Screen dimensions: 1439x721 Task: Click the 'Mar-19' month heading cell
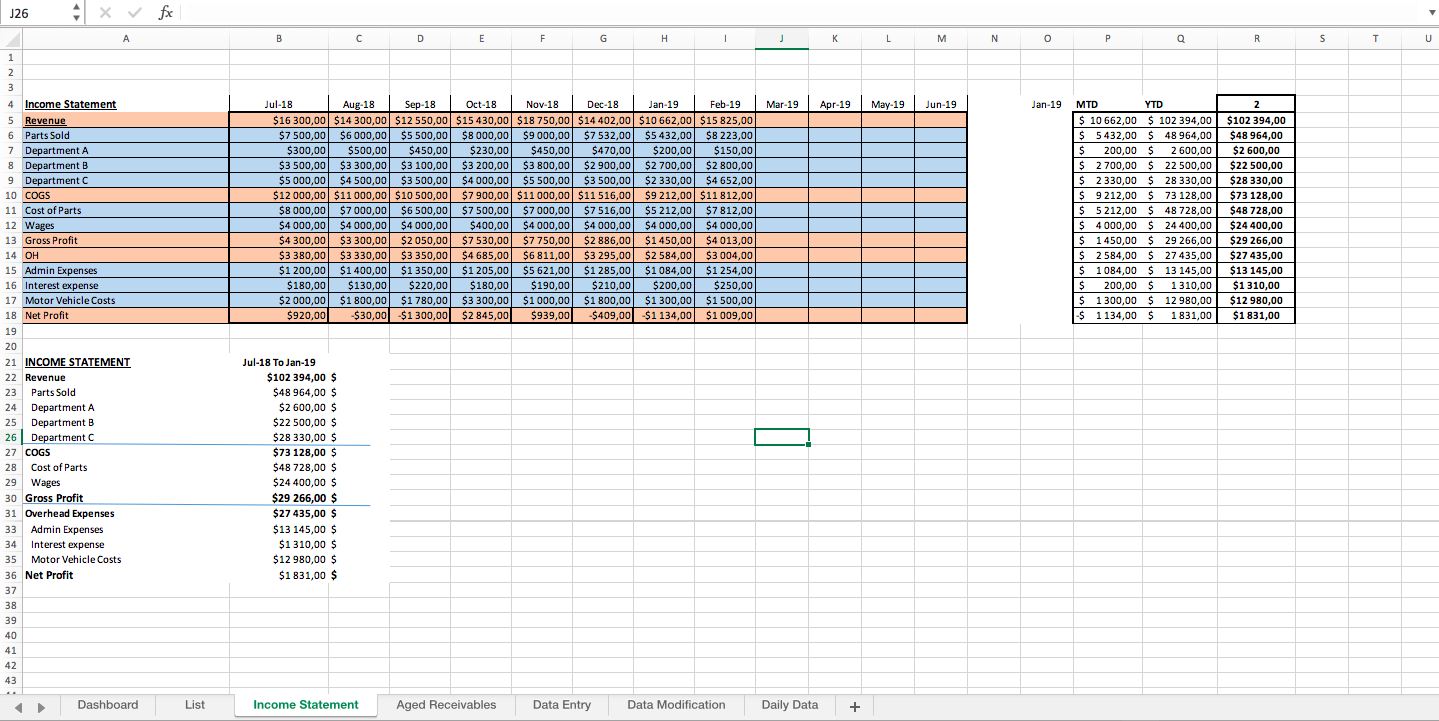pyautogui.click(x=782, y=104)
